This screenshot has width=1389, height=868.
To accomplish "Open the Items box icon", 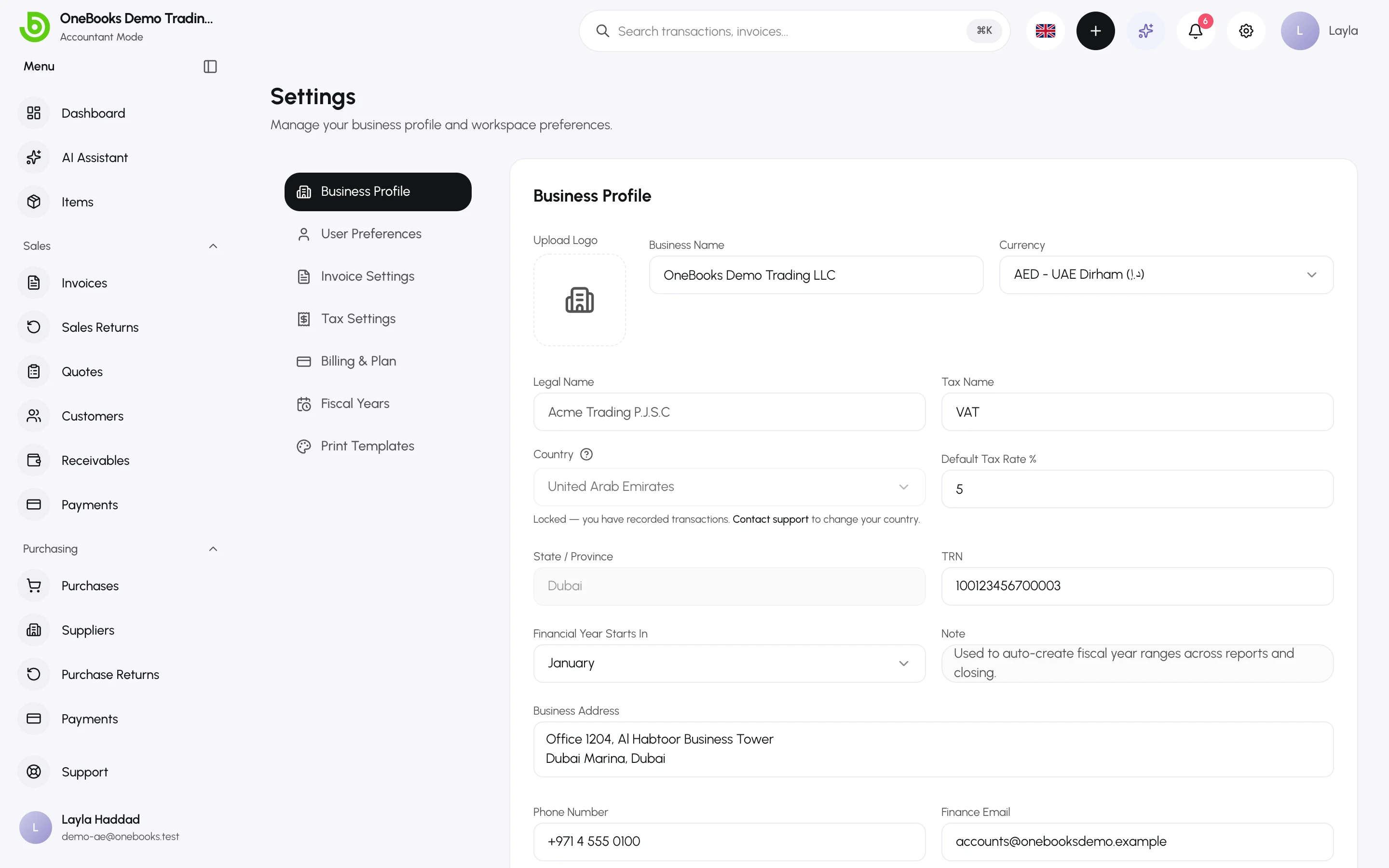I will tap(34, 202).
